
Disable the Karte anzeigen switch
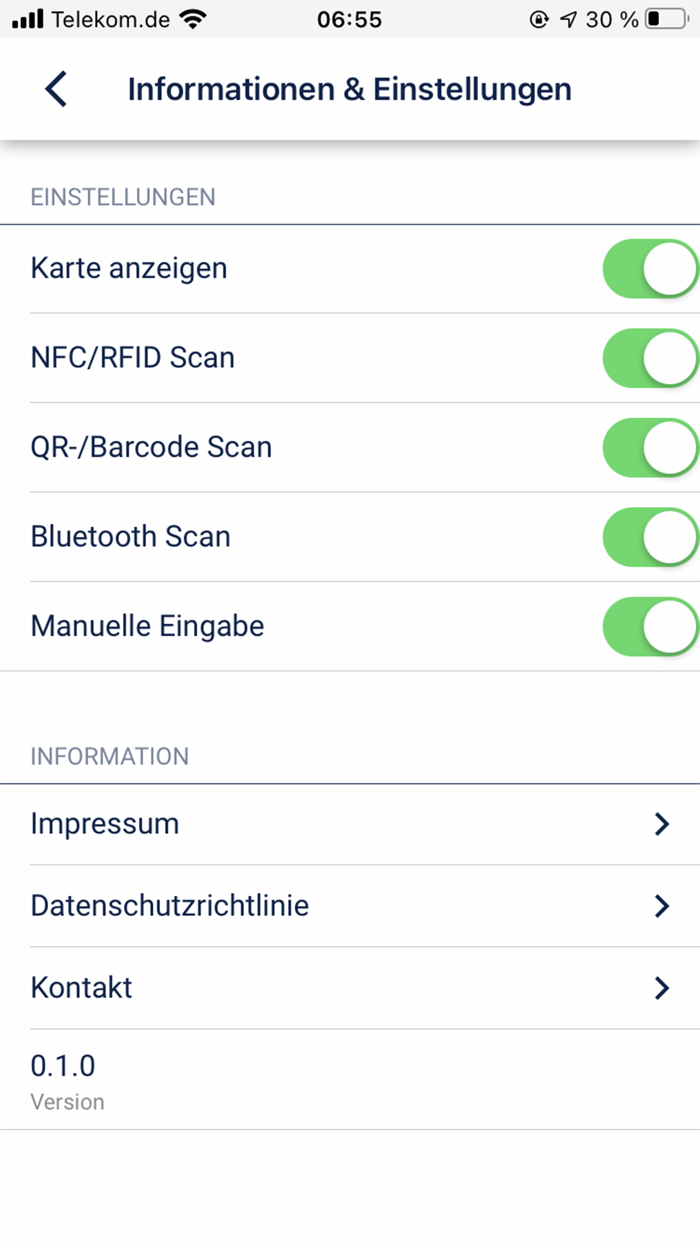[x=650, y=269]
